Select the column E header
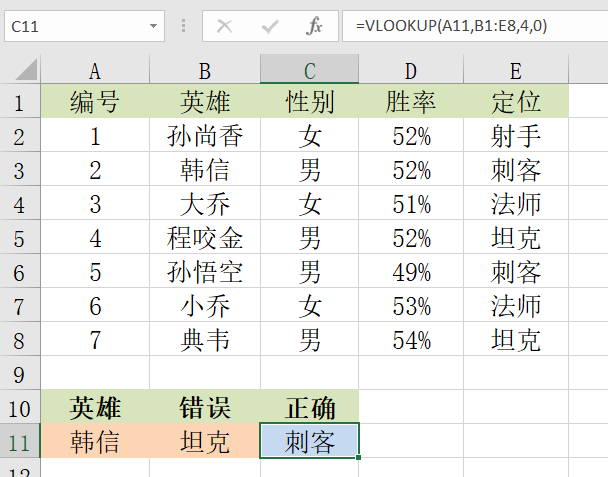Image resolution: width=608 pixels, height=477 pixels. 516,70
